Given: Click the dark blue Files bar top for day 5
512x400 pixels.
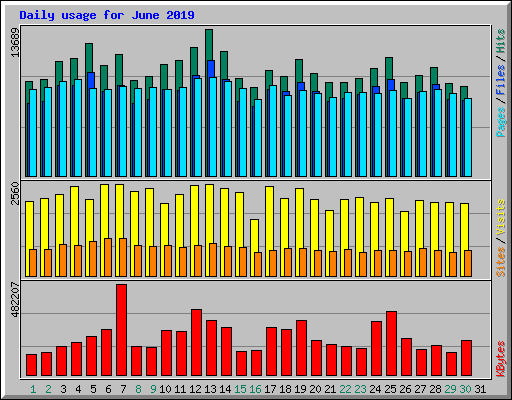Looking at the screenshot, I should tap(91, 80).
